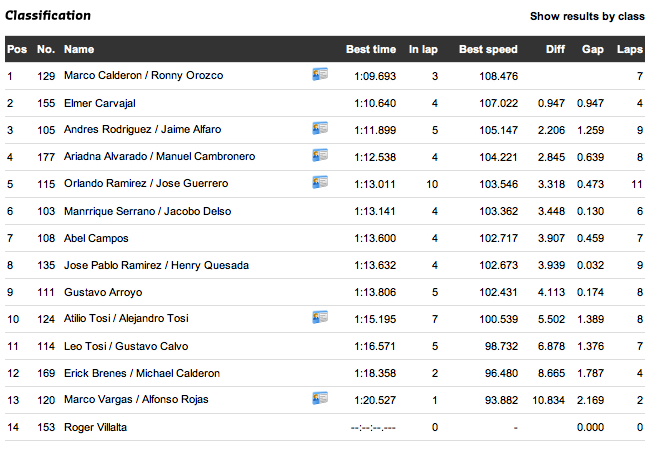This screenshot has height=458, width=659.
Task: Click the Classification heading
Action: (48, 16)
